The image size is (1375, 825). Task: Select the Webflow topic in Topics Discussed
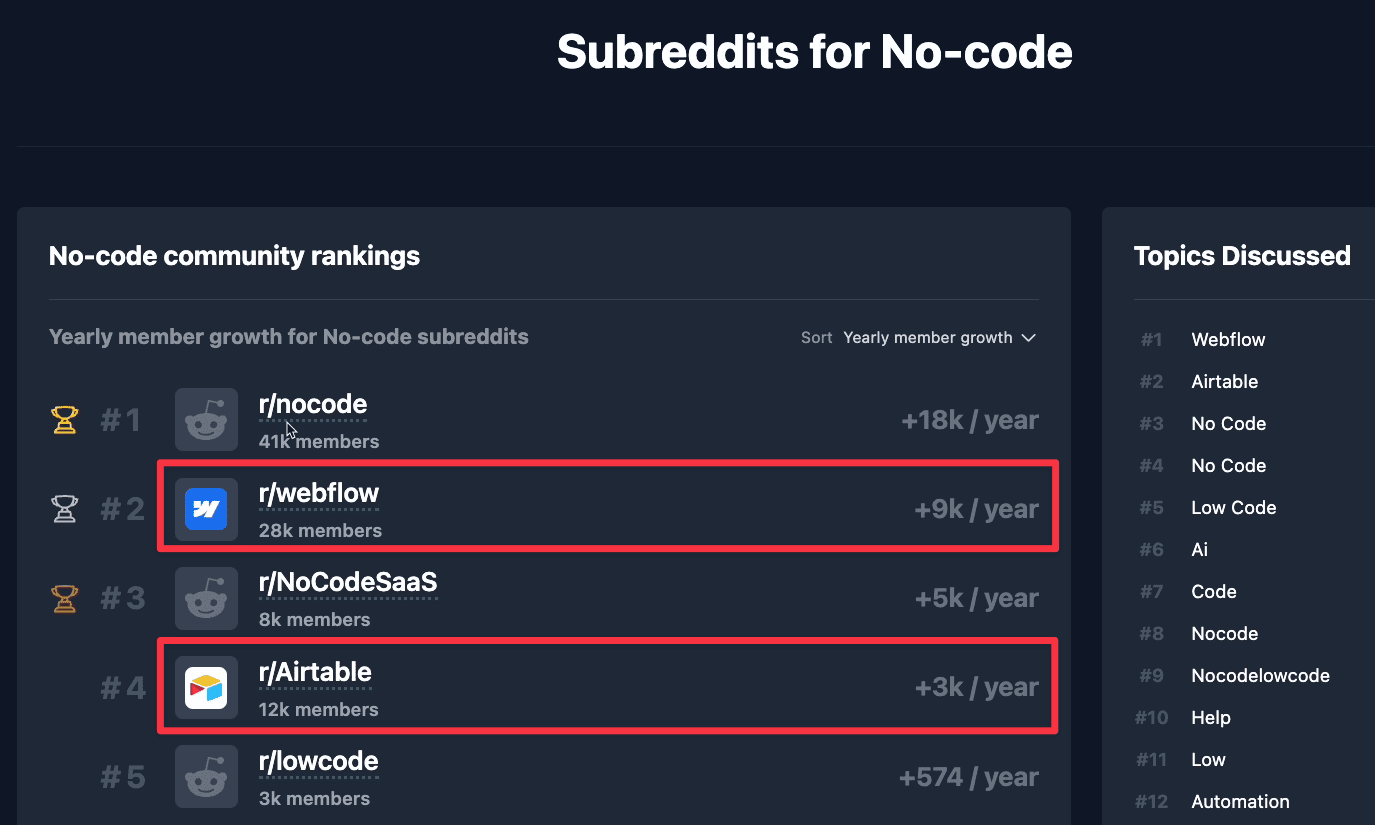click(x=1228, y=339)
